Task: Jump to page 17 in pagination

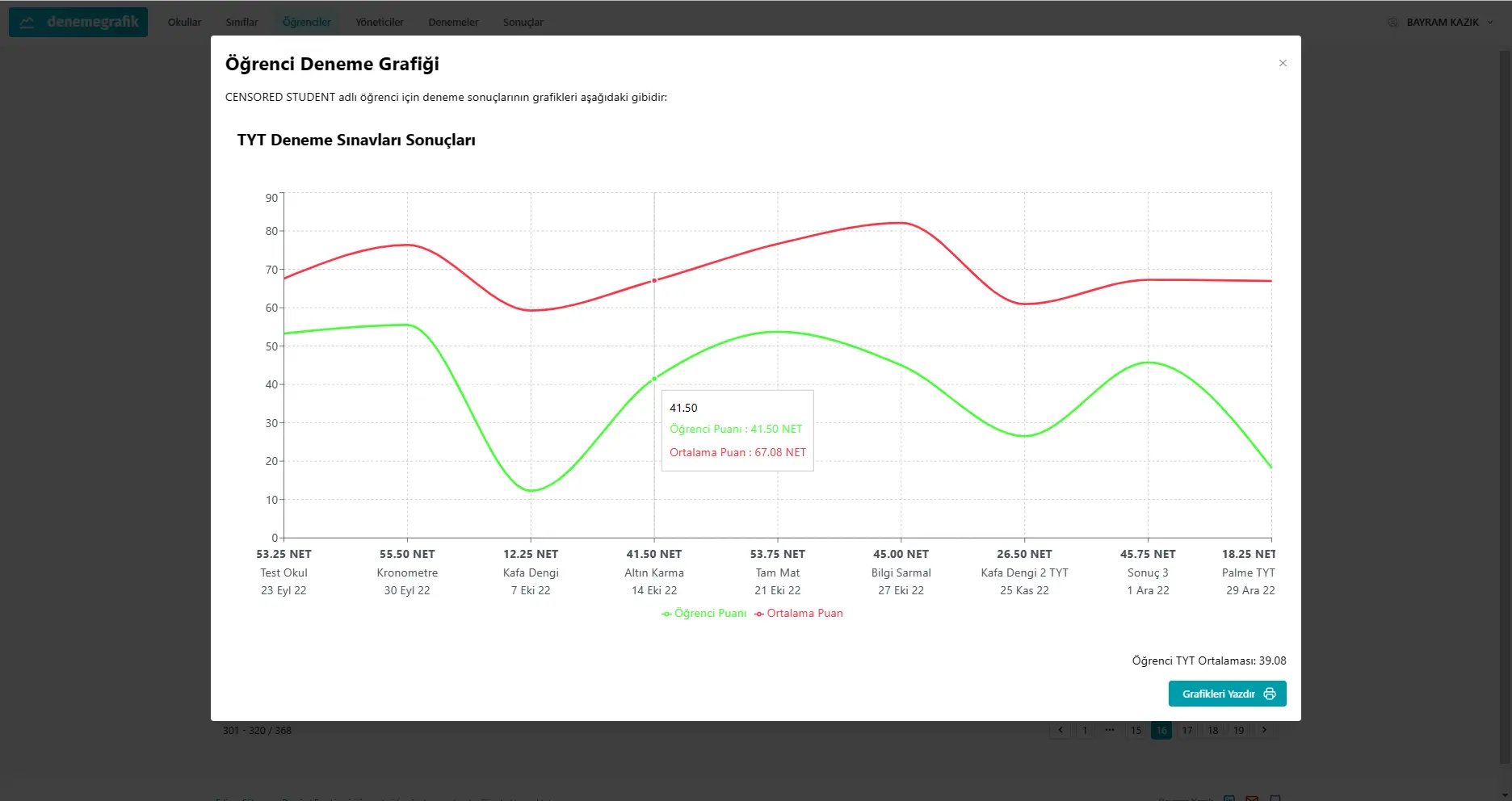Action: point(1187,730)
